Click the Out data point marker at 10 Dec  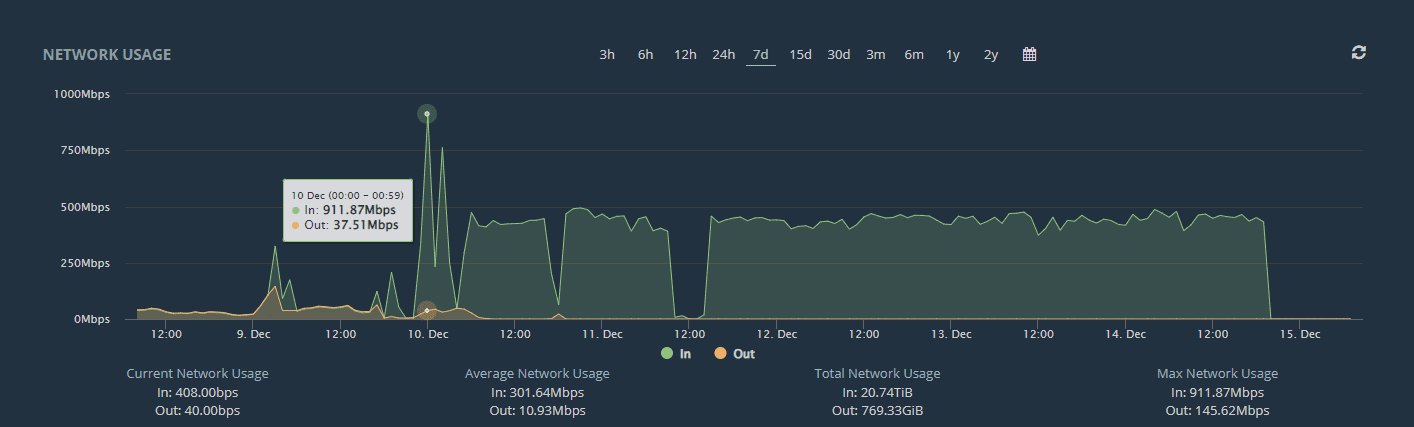pyautogui.click(x=427, y=311)
